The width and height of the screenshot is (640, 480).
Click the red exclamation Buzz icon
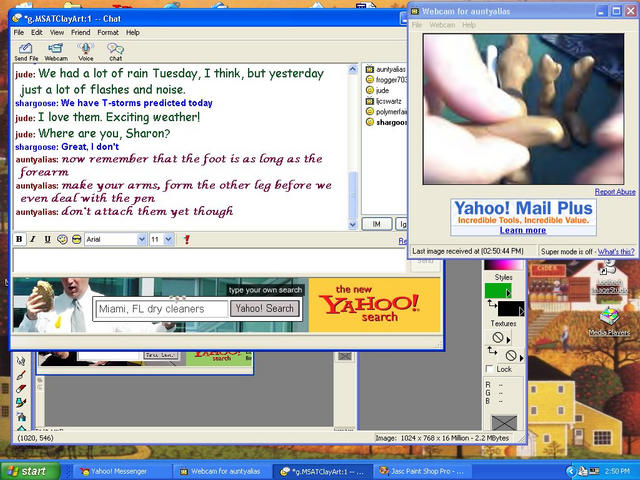pos(187,239)
